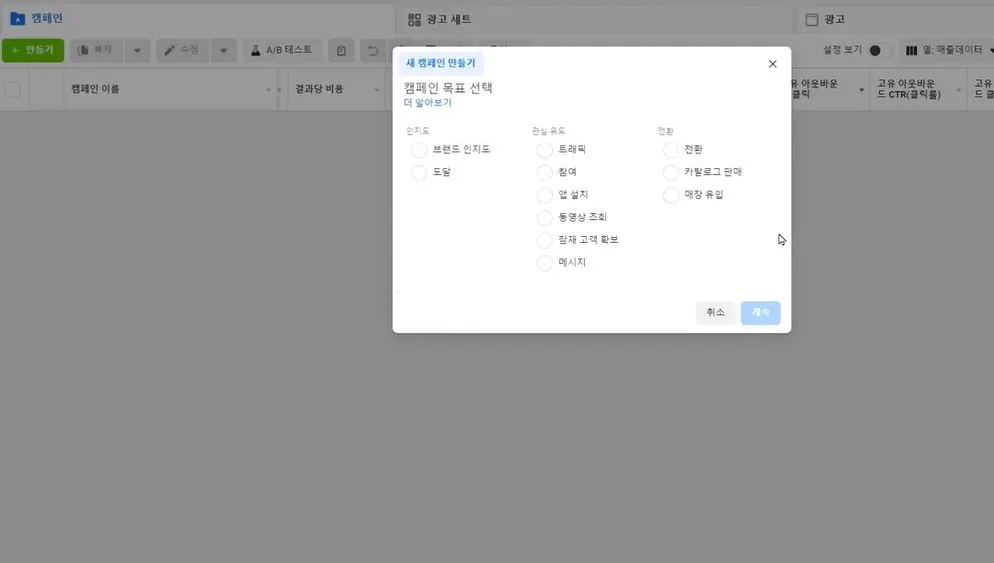Choose the 트래픽 campaign objective
The height and width of the screenshot is (563, 994).
544,150
